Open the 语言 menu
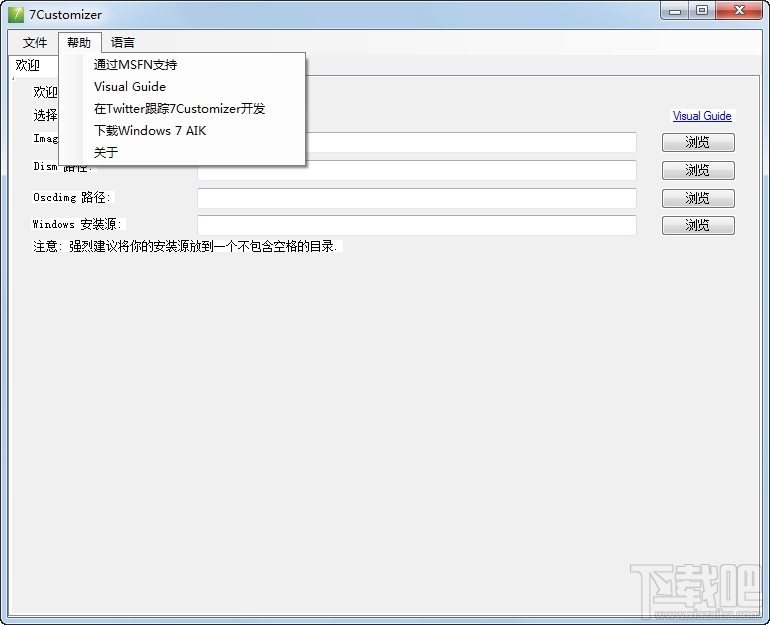Viewport: 770px width, 625px height. (123, 43)
